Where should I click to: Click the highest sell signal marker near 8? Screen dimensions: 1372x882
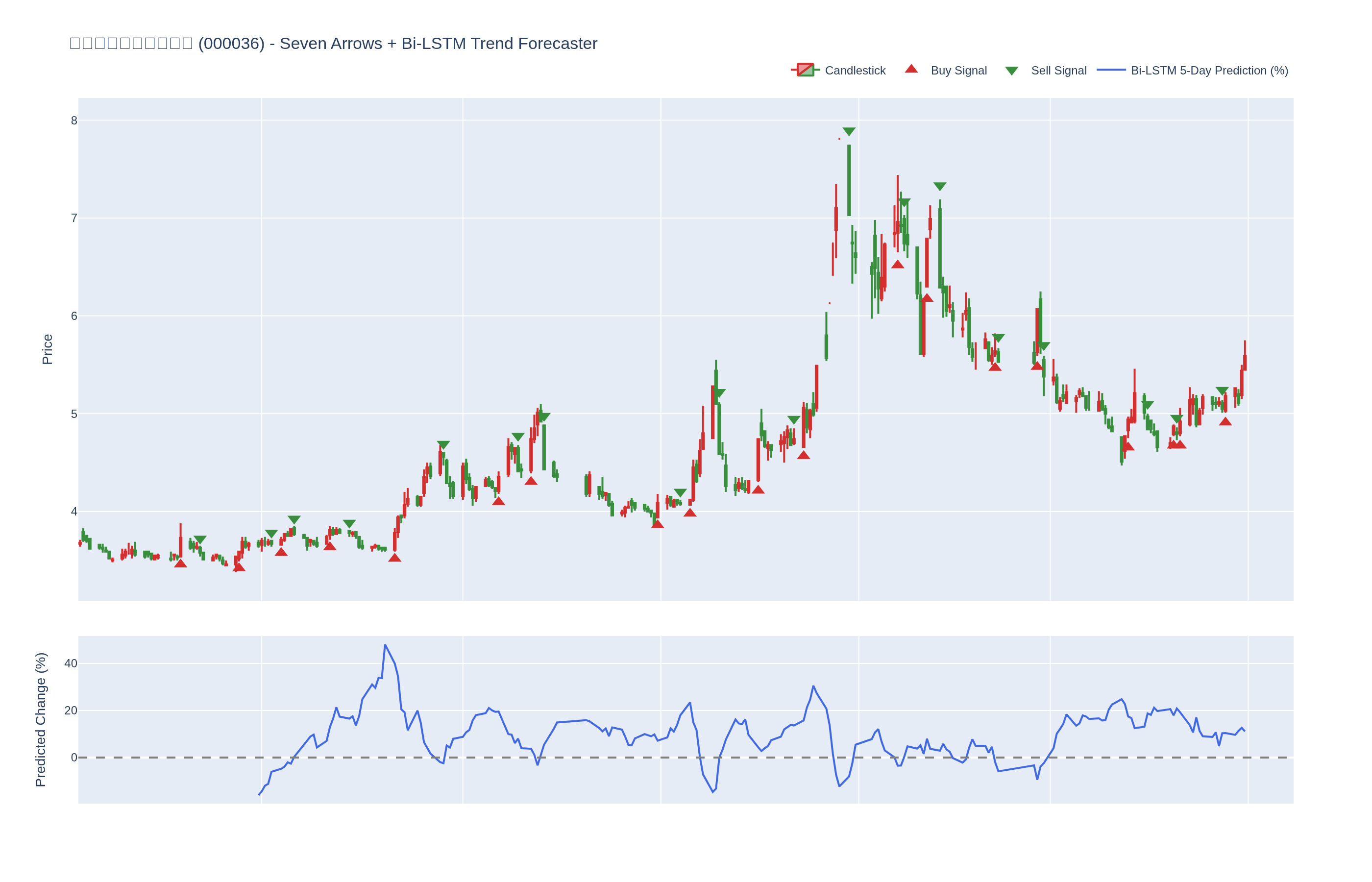[849, 132]
